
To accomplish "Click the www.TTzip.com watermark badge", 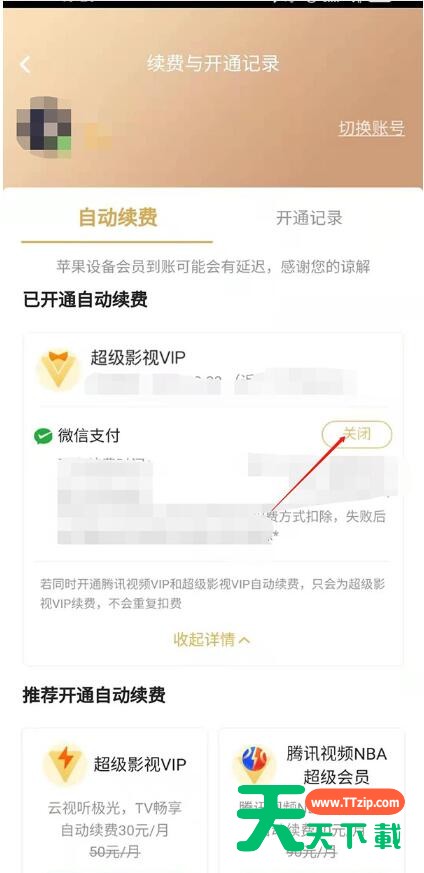I will pyautogui.click(x=356, y=802).
